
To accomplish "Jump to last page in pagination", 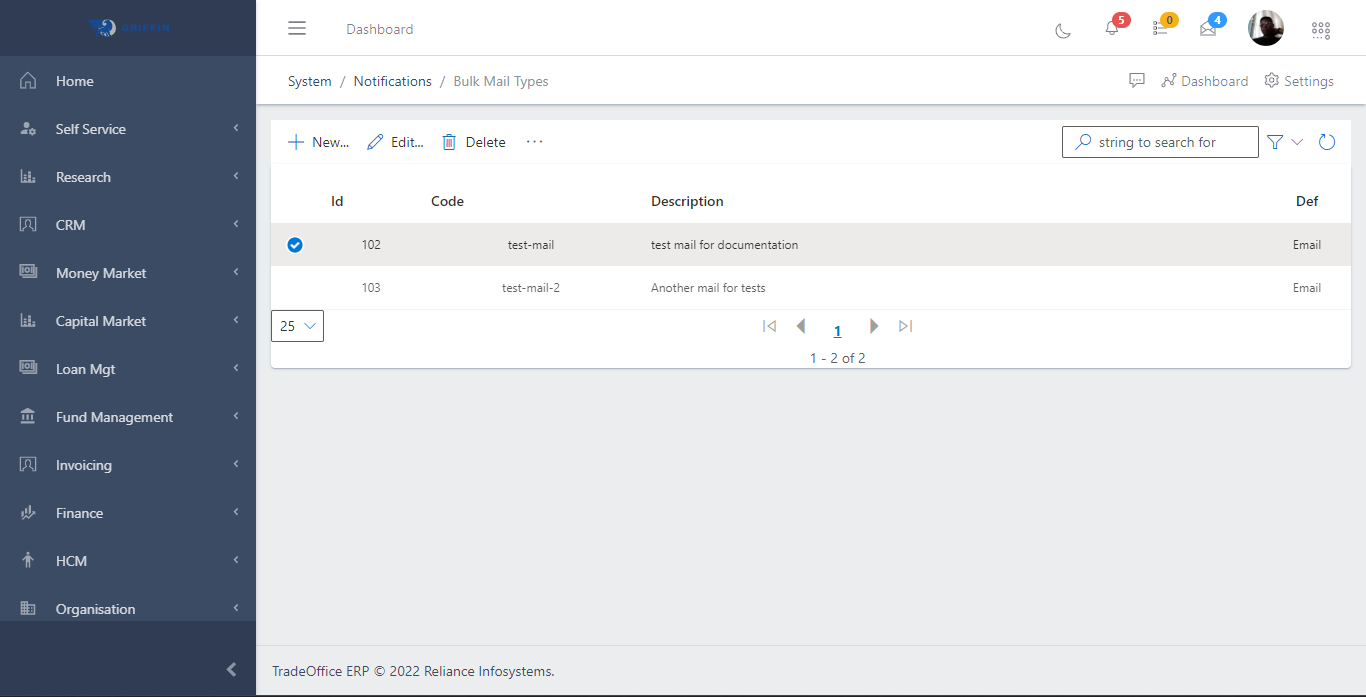I will point(906,326).
